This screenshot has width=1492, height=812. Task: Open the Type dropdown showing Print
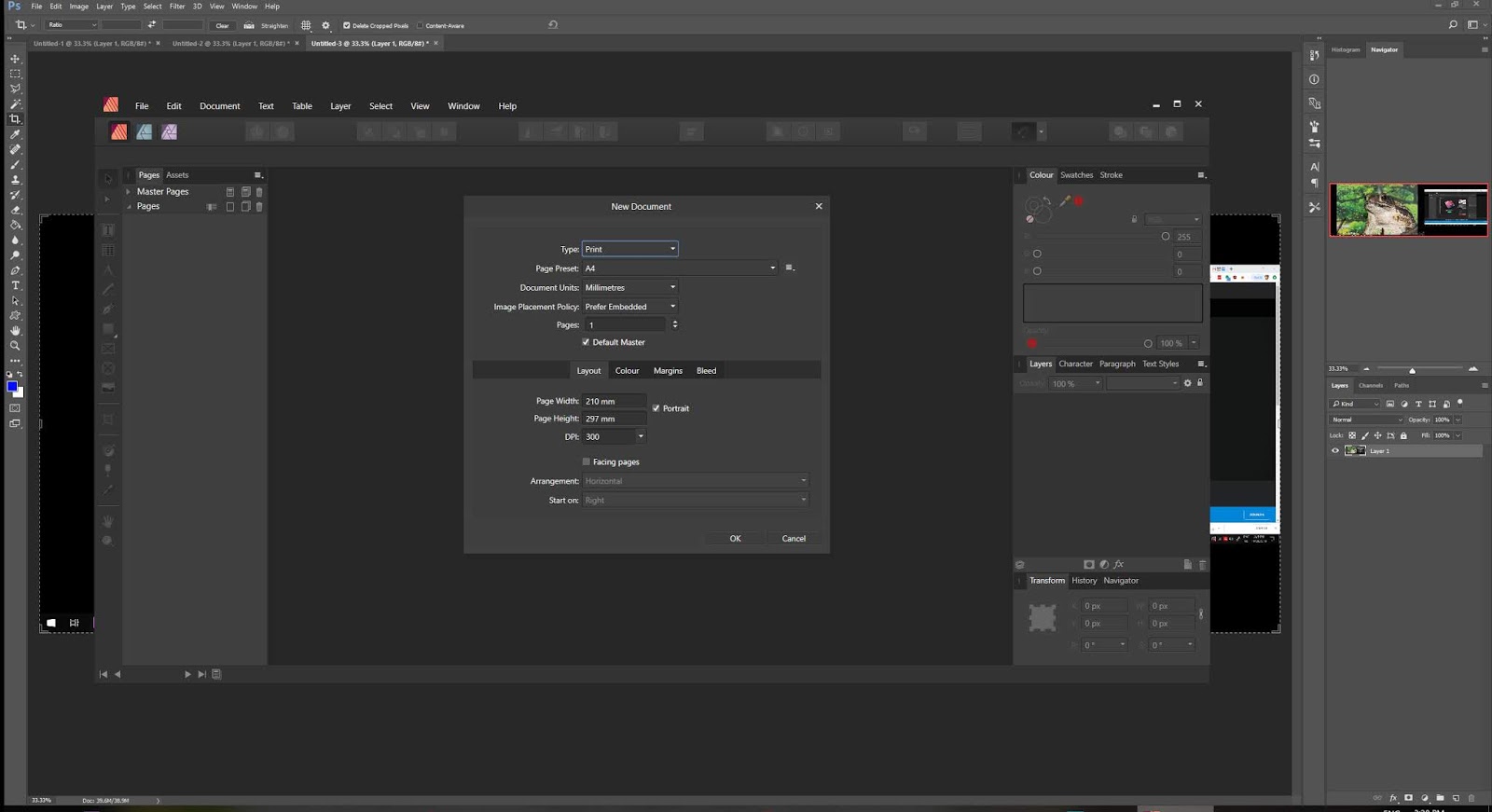pos(630,249)
